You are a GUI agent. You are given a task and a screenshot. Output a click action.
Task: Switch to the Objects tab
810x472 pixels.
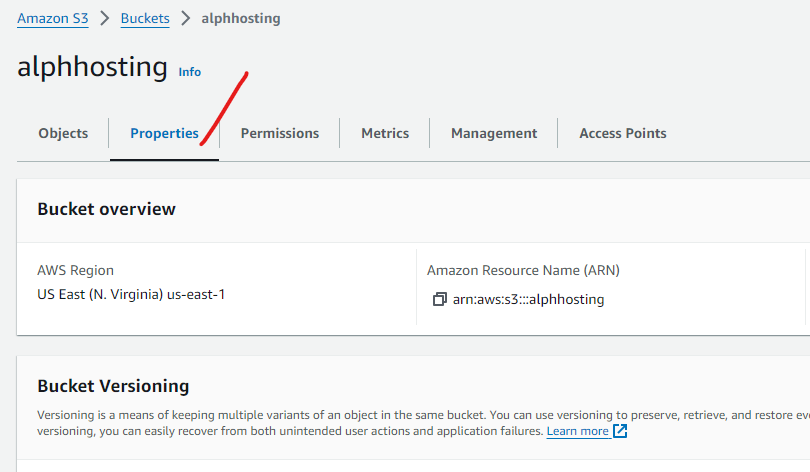63,133
